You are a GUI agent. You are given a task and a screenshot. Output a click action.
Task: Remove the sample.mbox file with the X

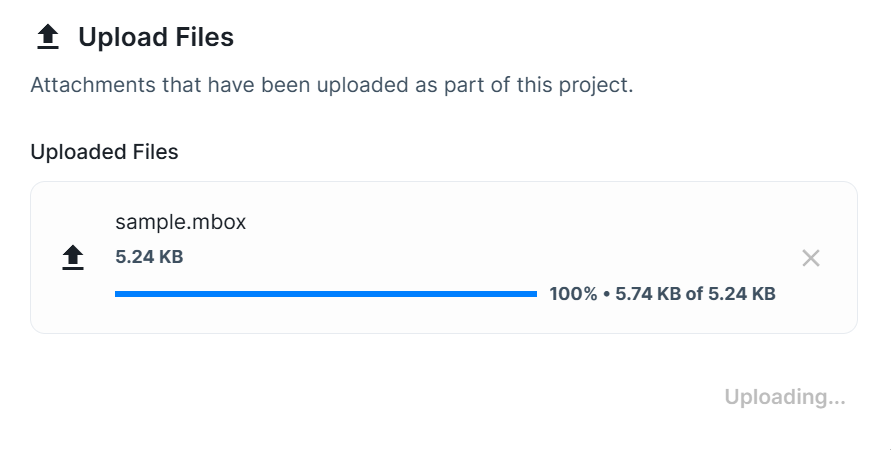[x=811, y=258]
